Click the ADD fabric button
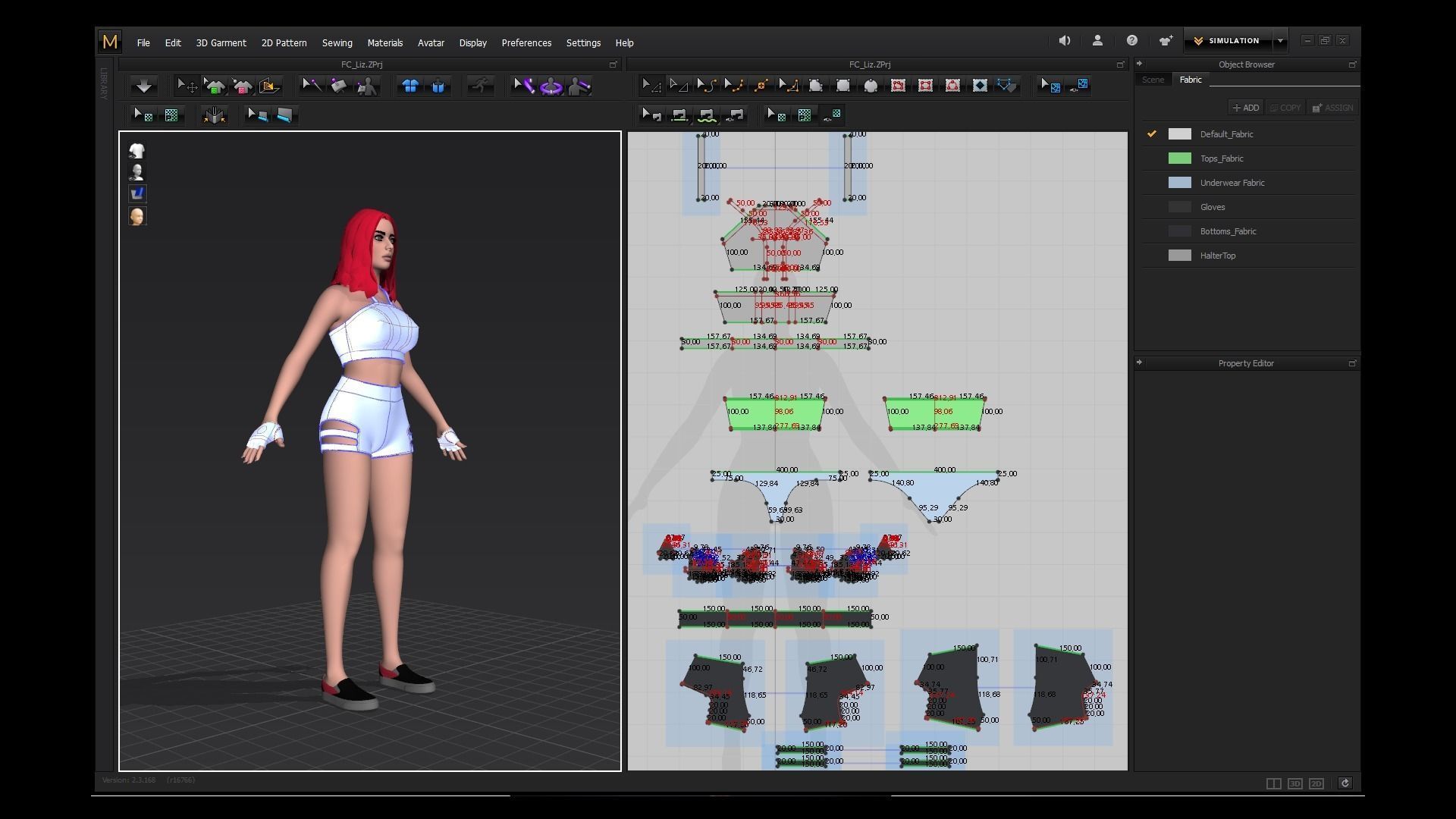The height and width of the screenshot is (819, 1456). [1245, 108]
